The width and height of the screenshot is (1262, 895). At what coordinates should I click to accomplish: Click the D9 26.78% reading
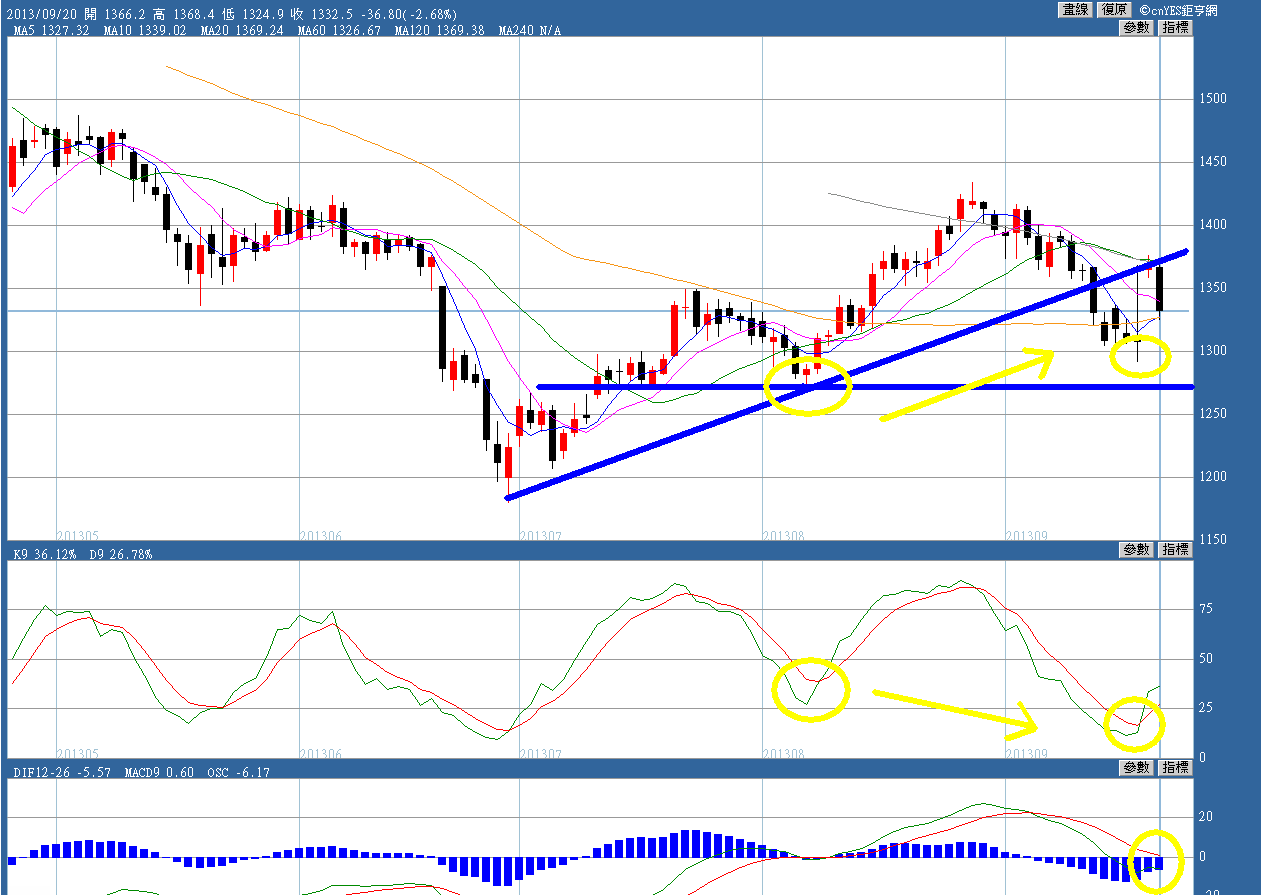coord(121,553)
